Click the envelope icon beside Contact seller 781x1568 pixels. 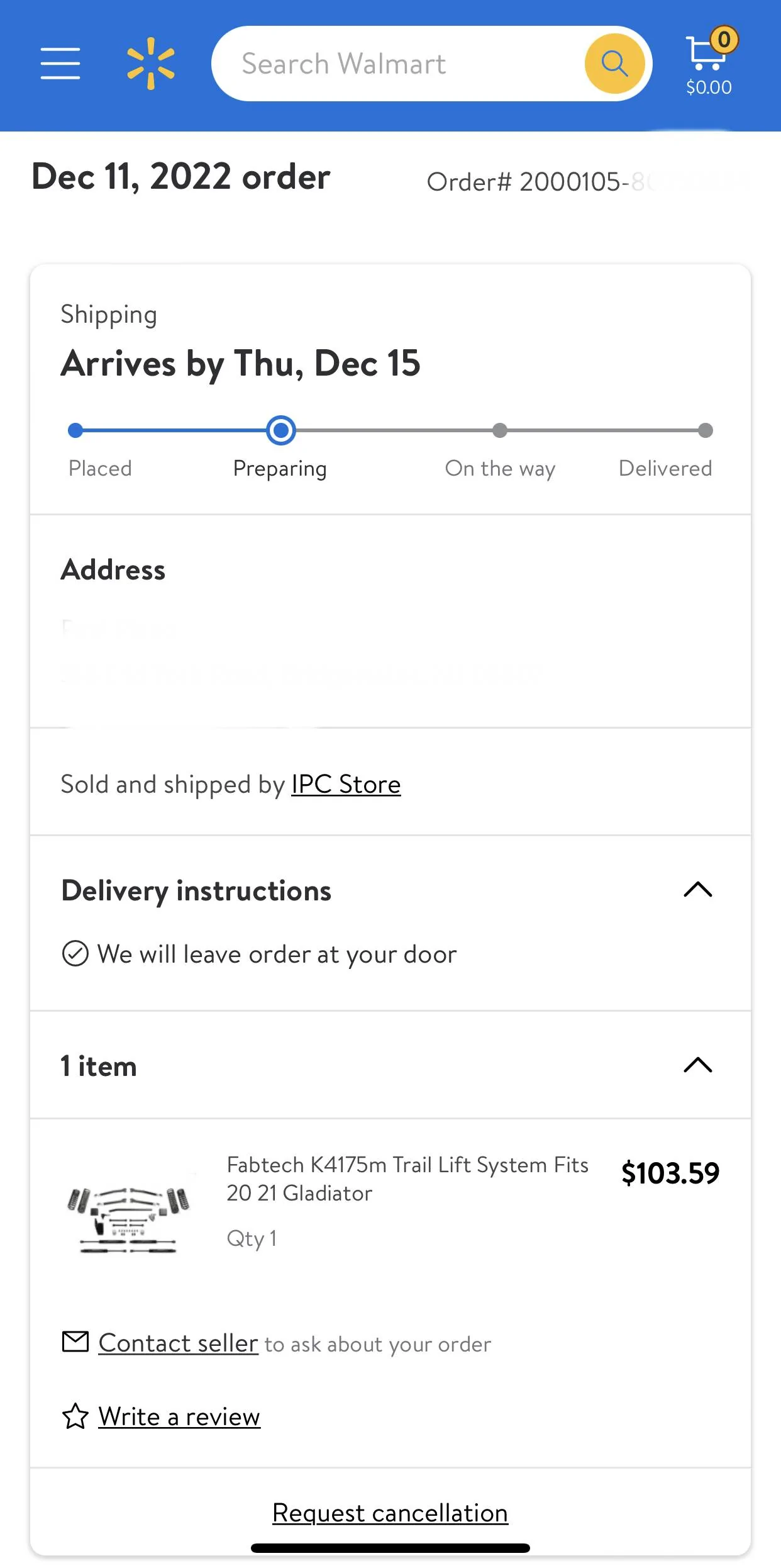[x=75, y=1341]
